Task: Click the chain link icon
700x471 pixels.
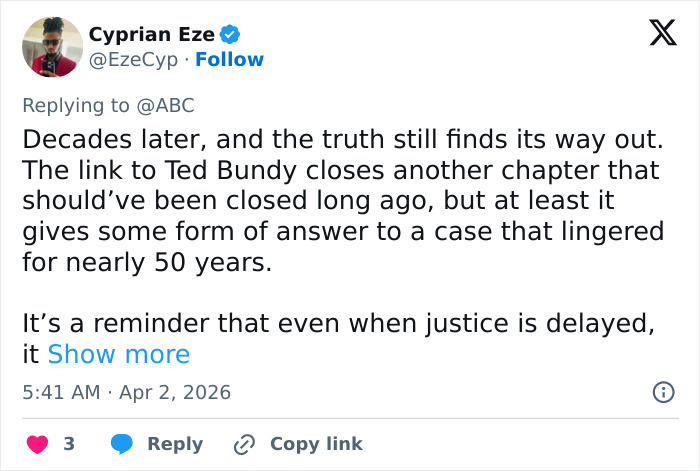Action: (x=244, y=444)
